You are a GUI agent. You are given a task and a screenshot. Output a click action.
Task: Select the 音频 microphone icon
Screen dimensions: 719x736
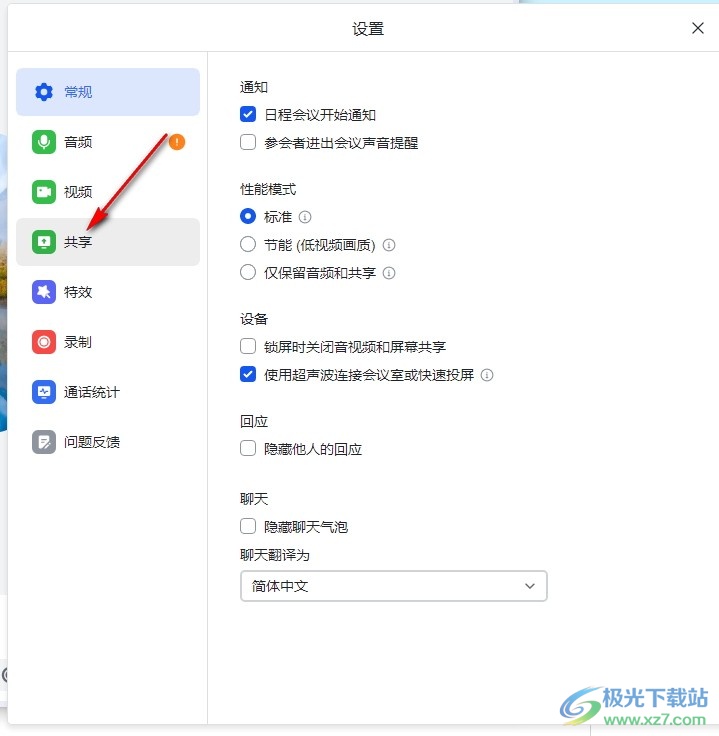coord(44,142)
